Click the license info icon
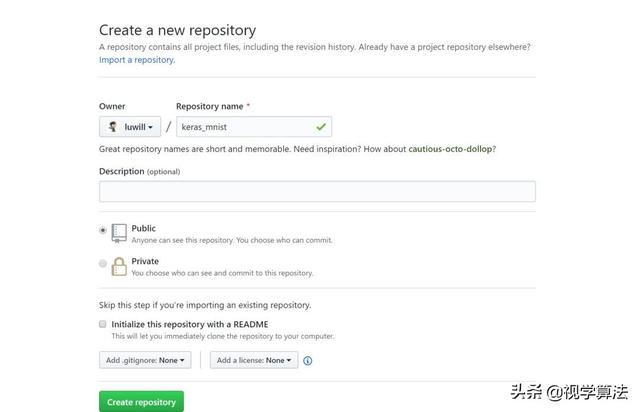This screenshot has height=412, width=640. tap(308, 361)
